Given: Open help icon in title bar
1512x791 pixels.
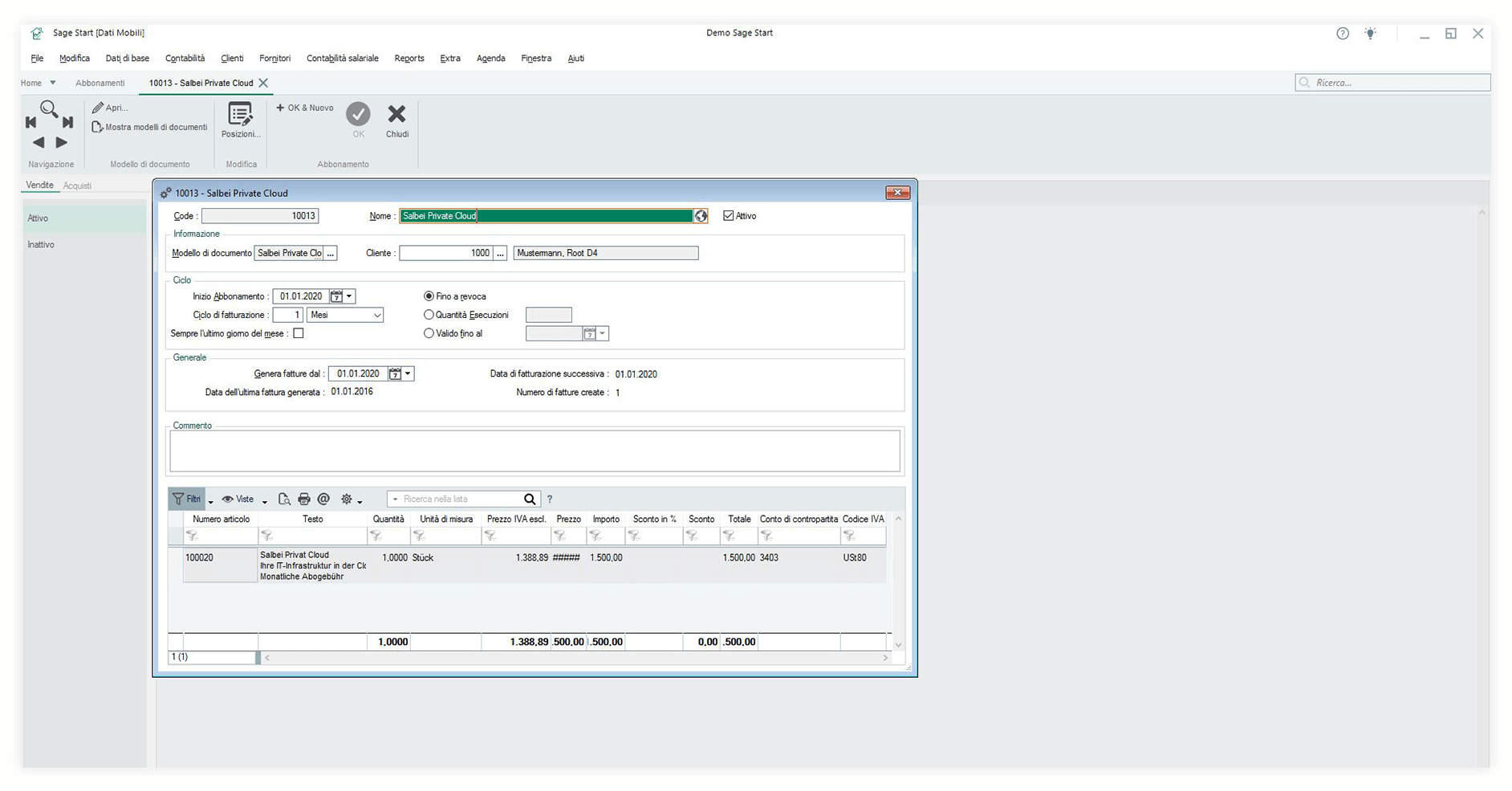Looking at the screenshot, I should [x=1343, y=34].
